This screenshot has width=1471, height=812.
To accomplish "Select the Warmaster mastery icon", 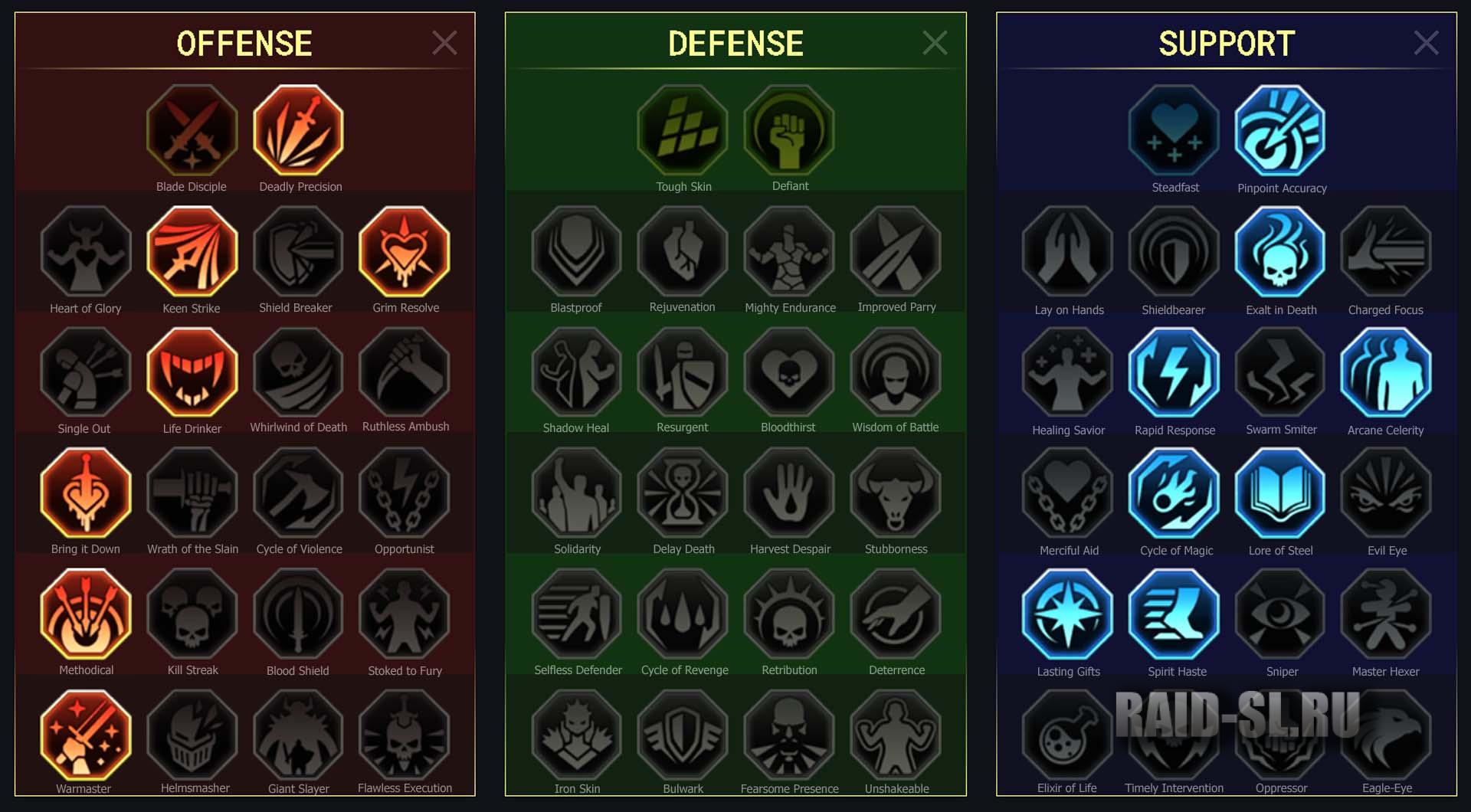I will 85,735.
